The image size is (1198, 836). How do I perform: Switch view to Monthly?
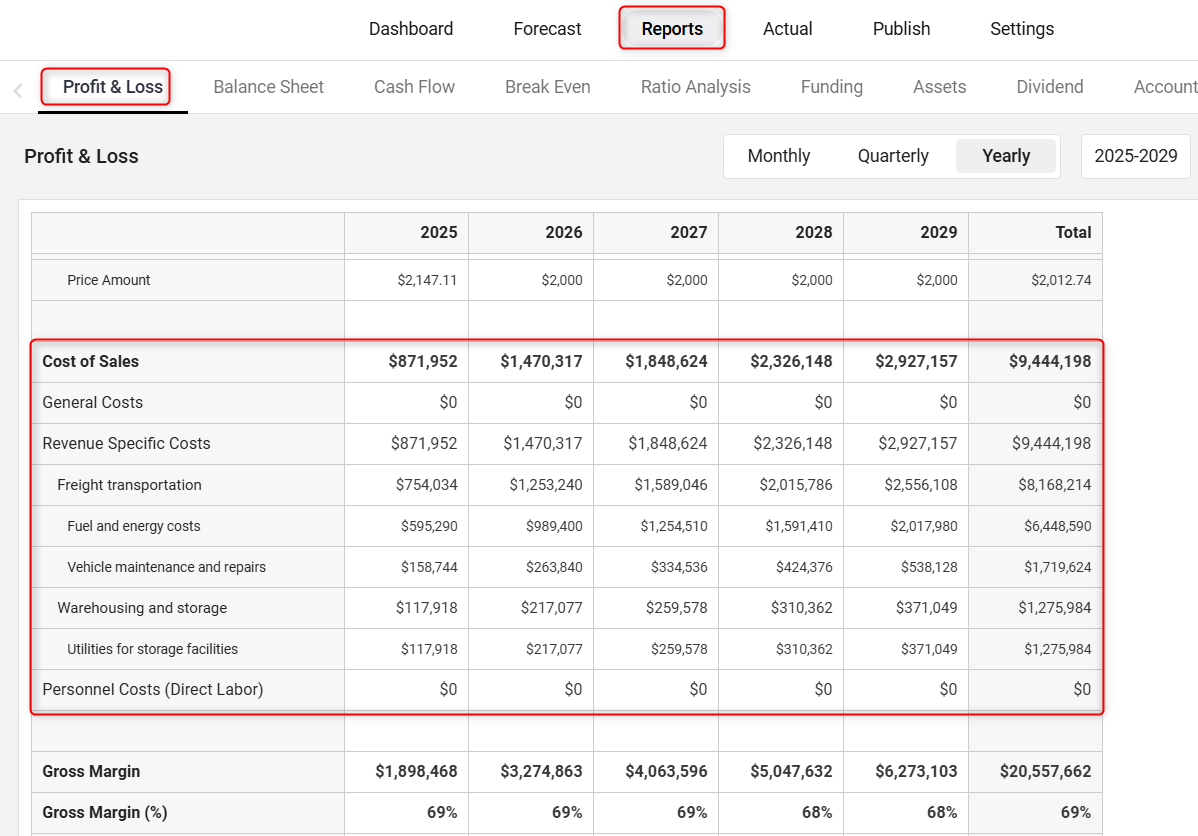[778, 156]
